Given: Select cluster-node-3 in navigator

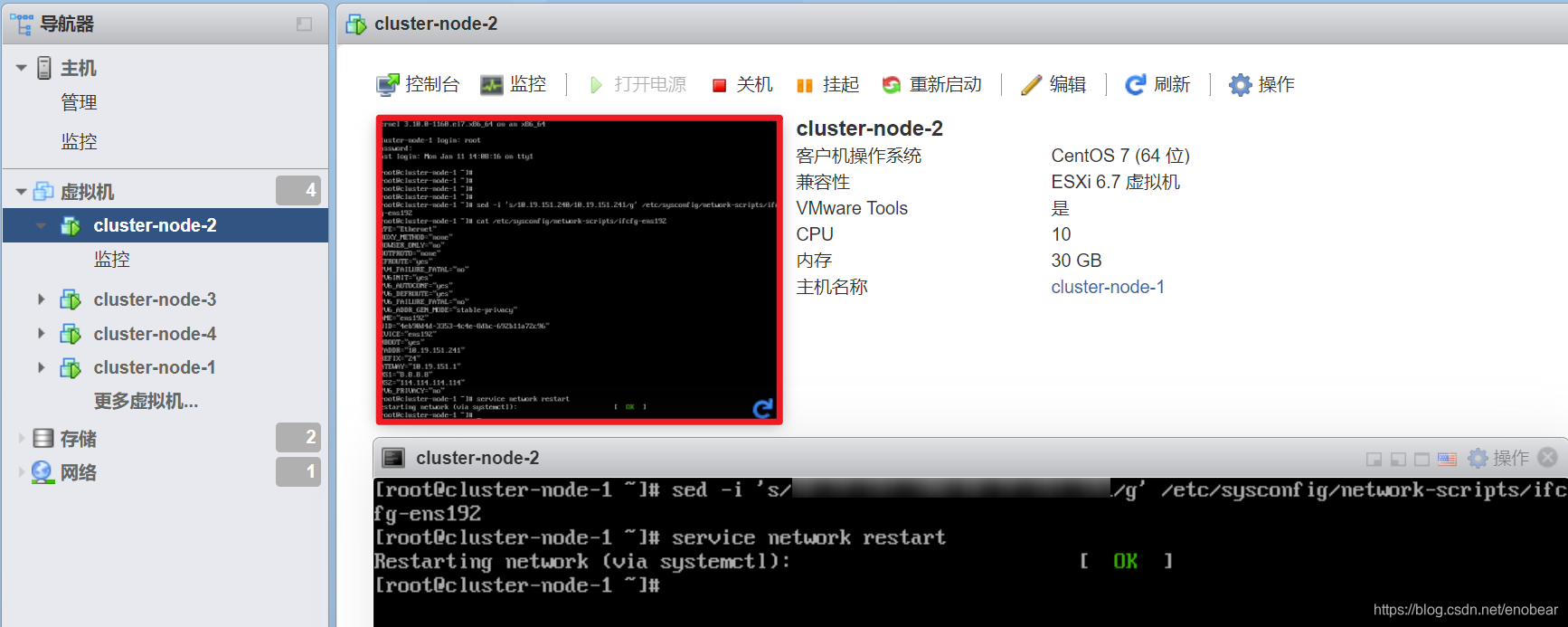Looking at the screenshot, I should pyautogui.click(x=155, y=299).
